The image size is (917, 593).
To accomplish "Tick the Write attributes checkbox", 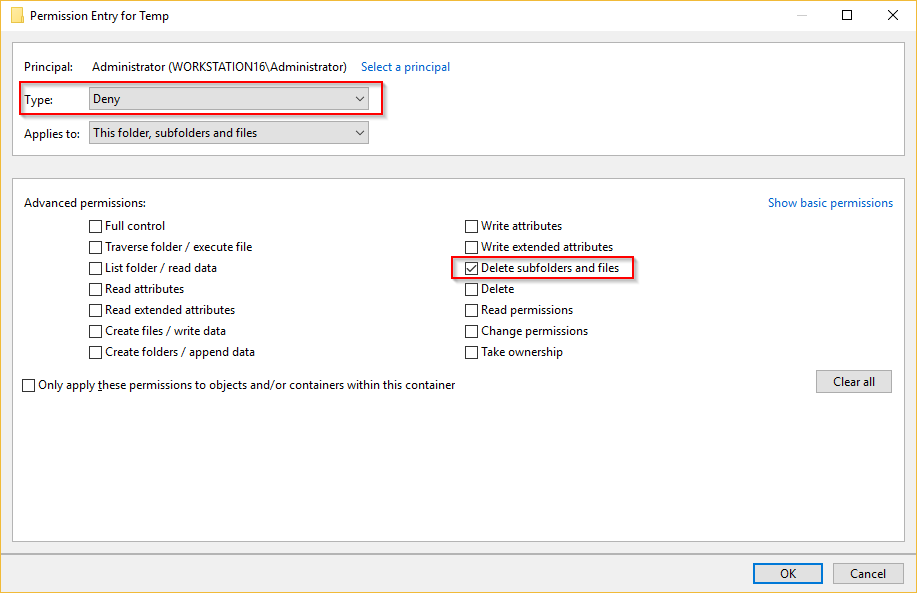I will [471, 226].
